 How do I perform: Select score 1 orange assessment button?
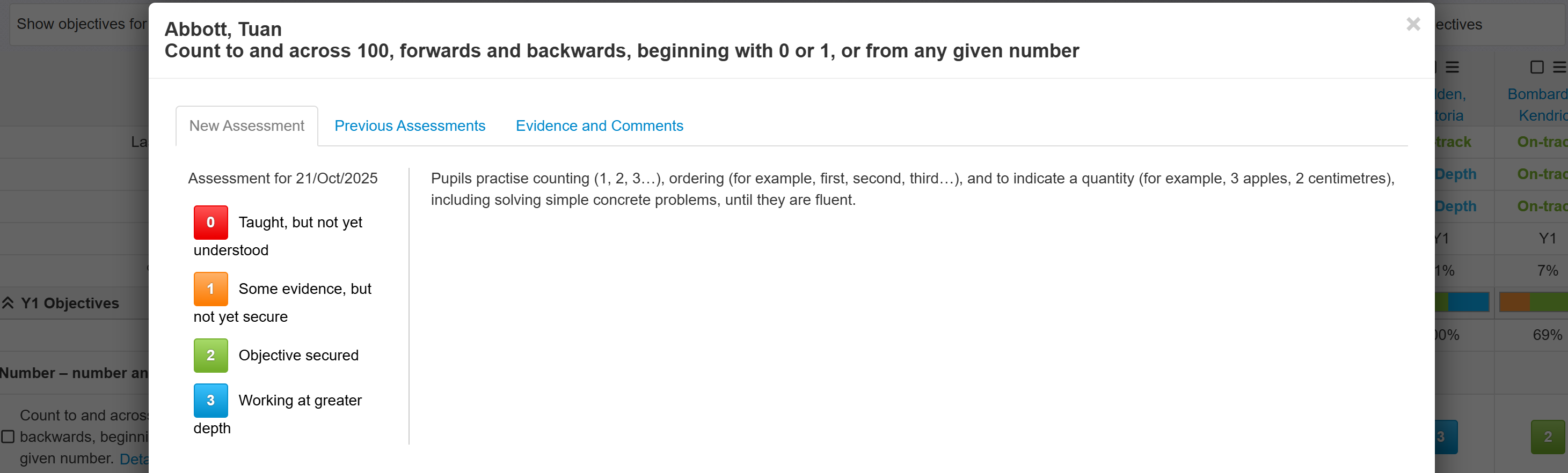(x=210, y=289)
